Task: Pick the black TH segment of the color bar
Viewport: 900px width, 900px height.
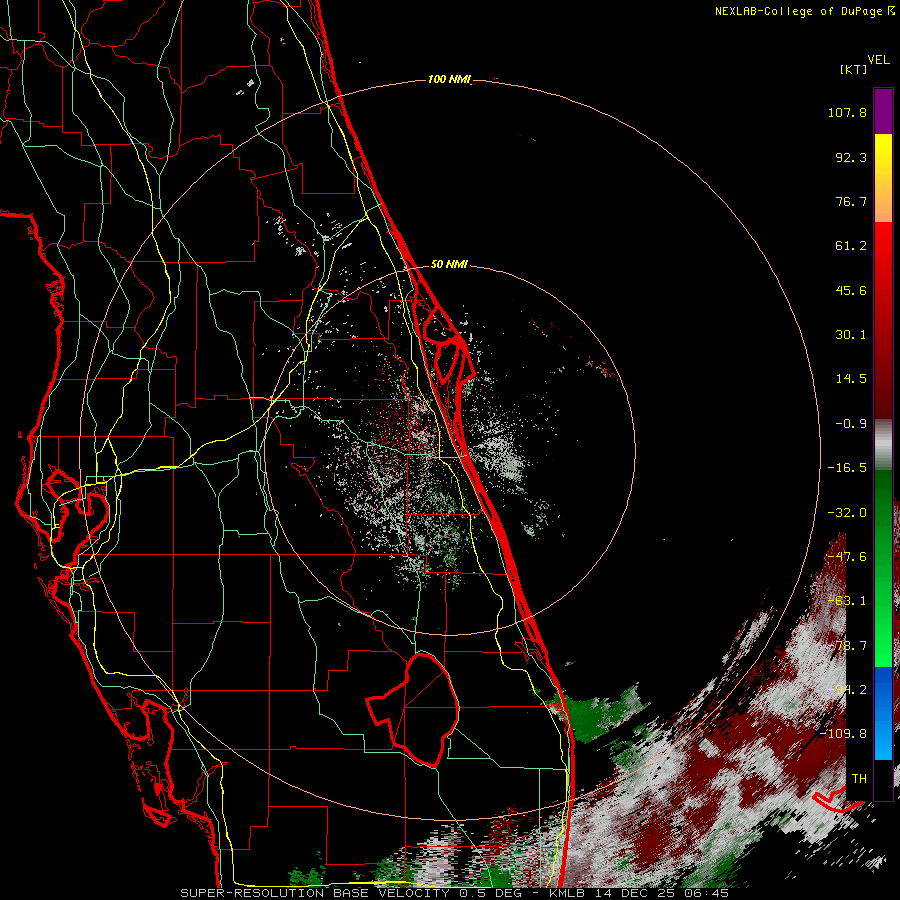Action: pyautogui.click(x=883, y=780)
